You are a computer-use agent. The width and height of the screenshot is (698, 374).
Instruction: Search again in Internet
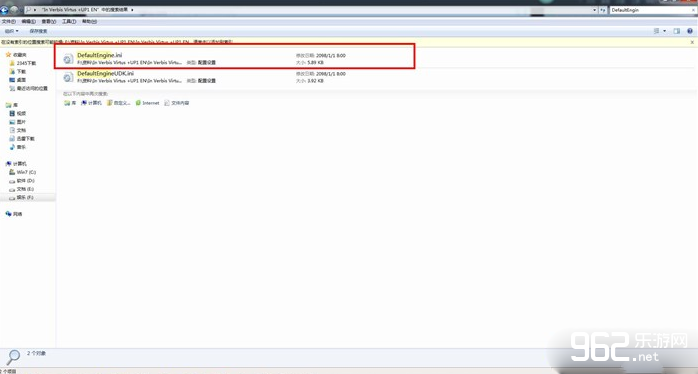click(147, 103)
